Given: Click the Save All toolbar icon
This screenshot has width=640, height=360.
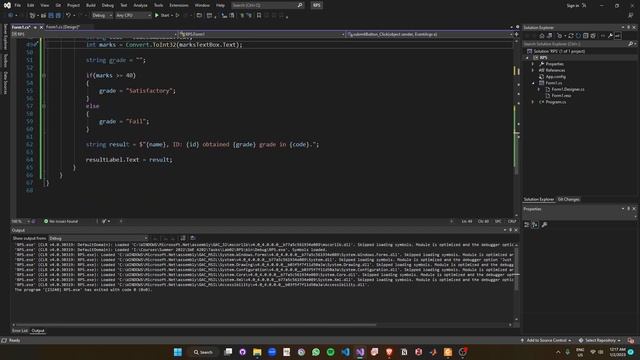Looking at the screenshot, I should click(58, 16).
